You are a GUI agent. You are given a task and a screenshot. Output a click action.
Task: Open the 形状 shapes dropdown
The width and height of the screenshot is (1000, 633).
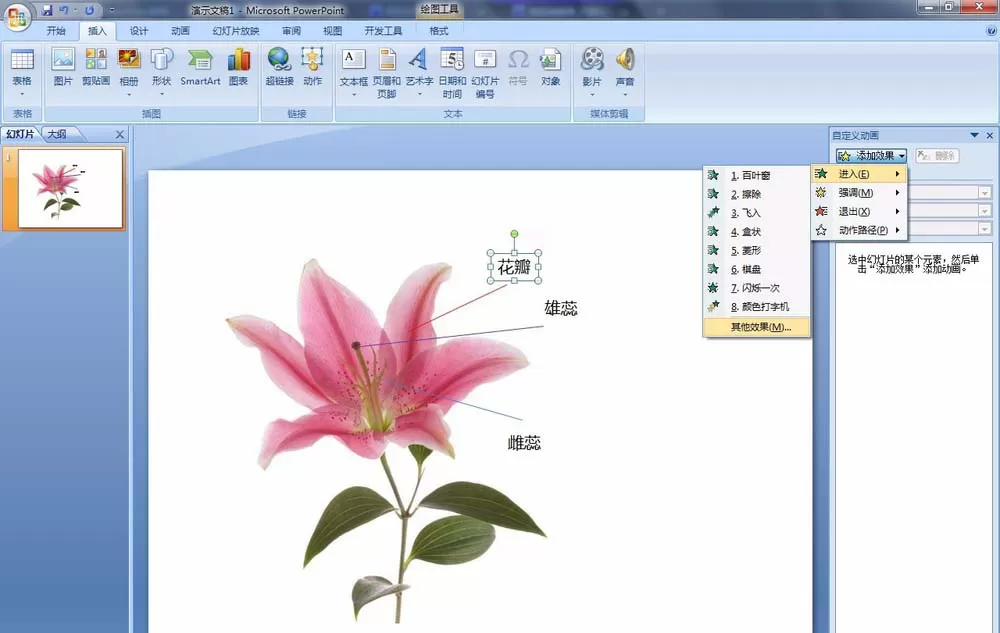point(161,71)
